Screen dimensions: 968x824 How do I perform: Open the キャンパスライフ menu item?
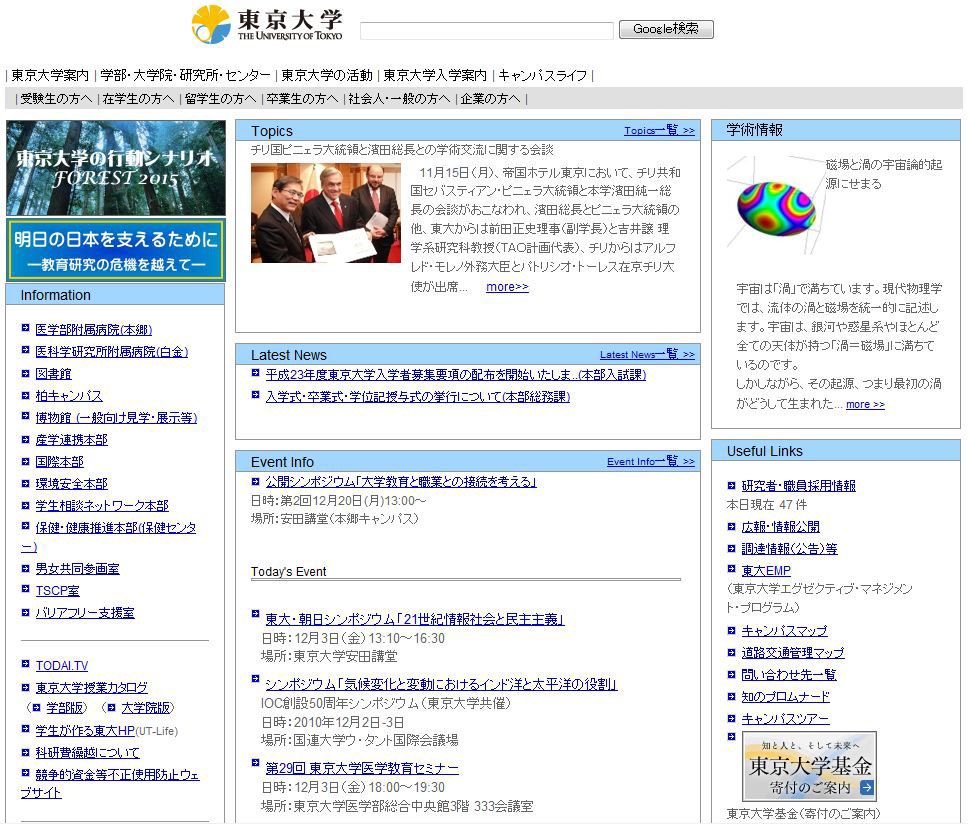pyautogui.click(x=543, y=75)
